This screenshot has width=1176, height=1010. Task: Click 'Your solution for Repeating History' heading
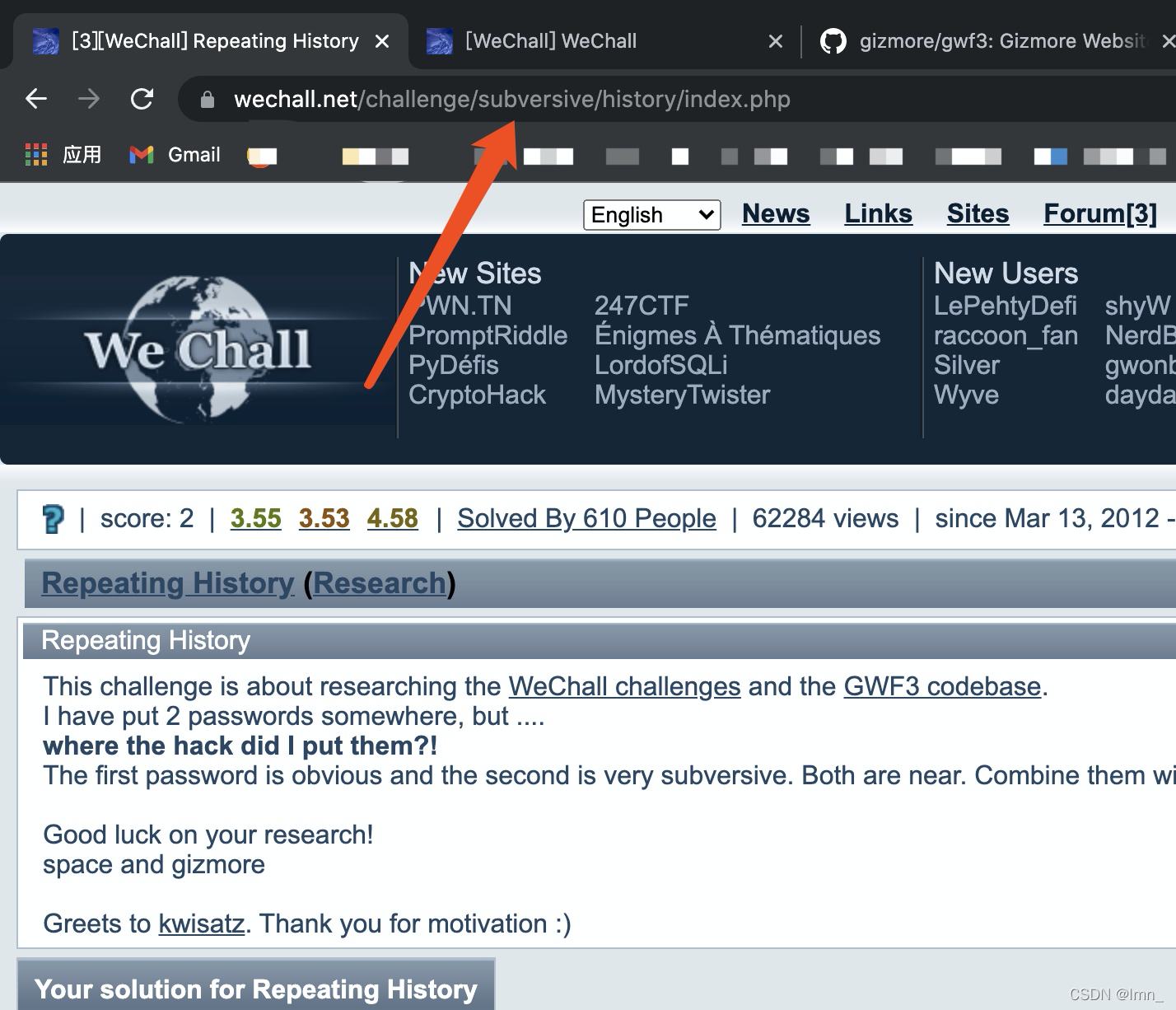coord(256,989)
